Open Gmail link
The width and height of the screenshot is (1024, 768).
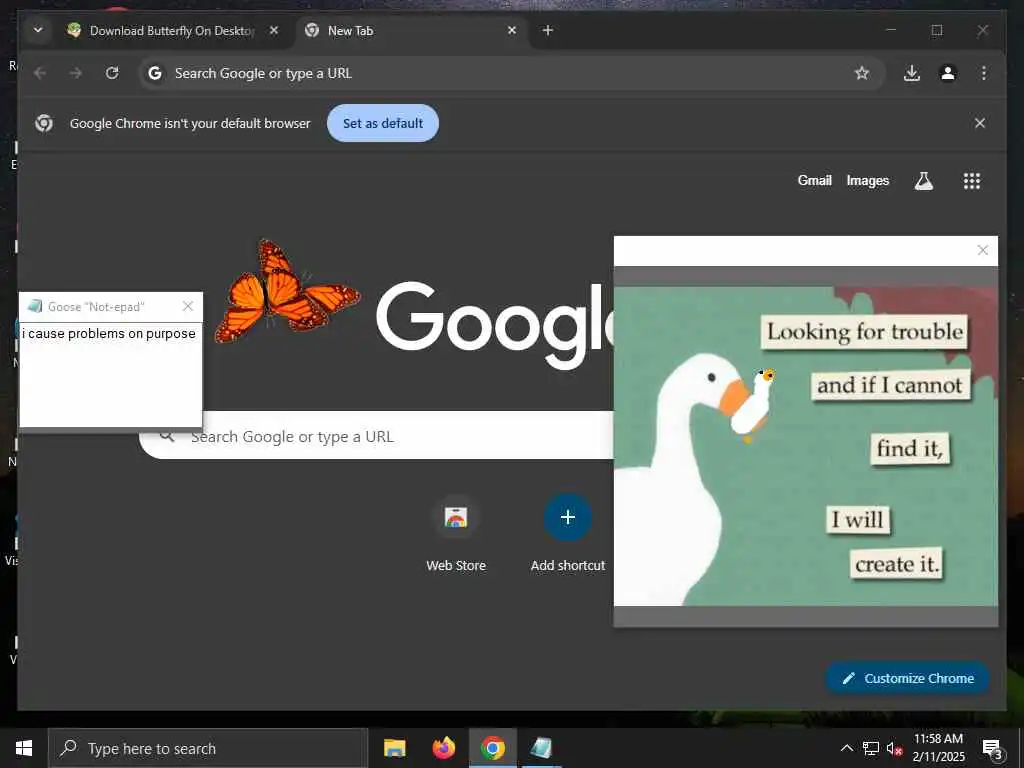coord(814,180)
